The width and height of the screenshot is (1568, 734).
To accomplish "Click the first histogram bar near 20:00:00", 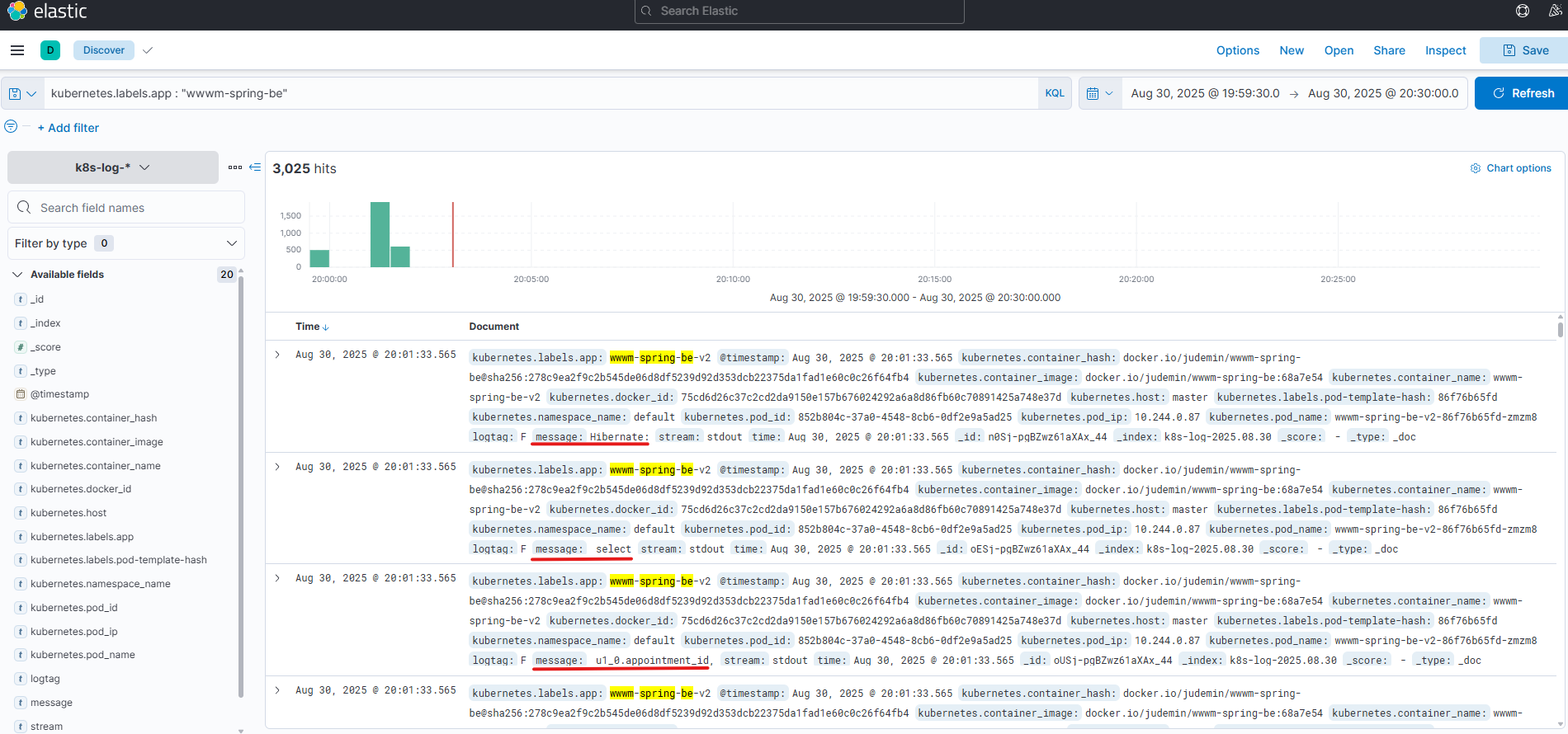I will tap(319, 258).
